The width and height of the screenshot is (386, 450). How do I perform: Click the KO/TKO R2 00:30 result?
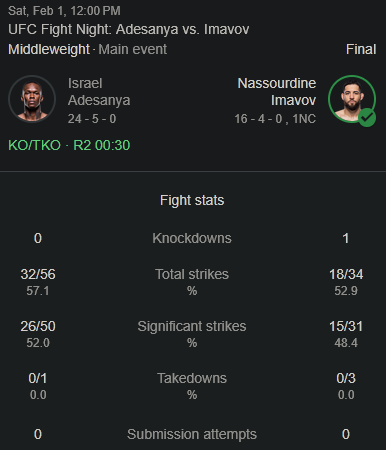69,145
